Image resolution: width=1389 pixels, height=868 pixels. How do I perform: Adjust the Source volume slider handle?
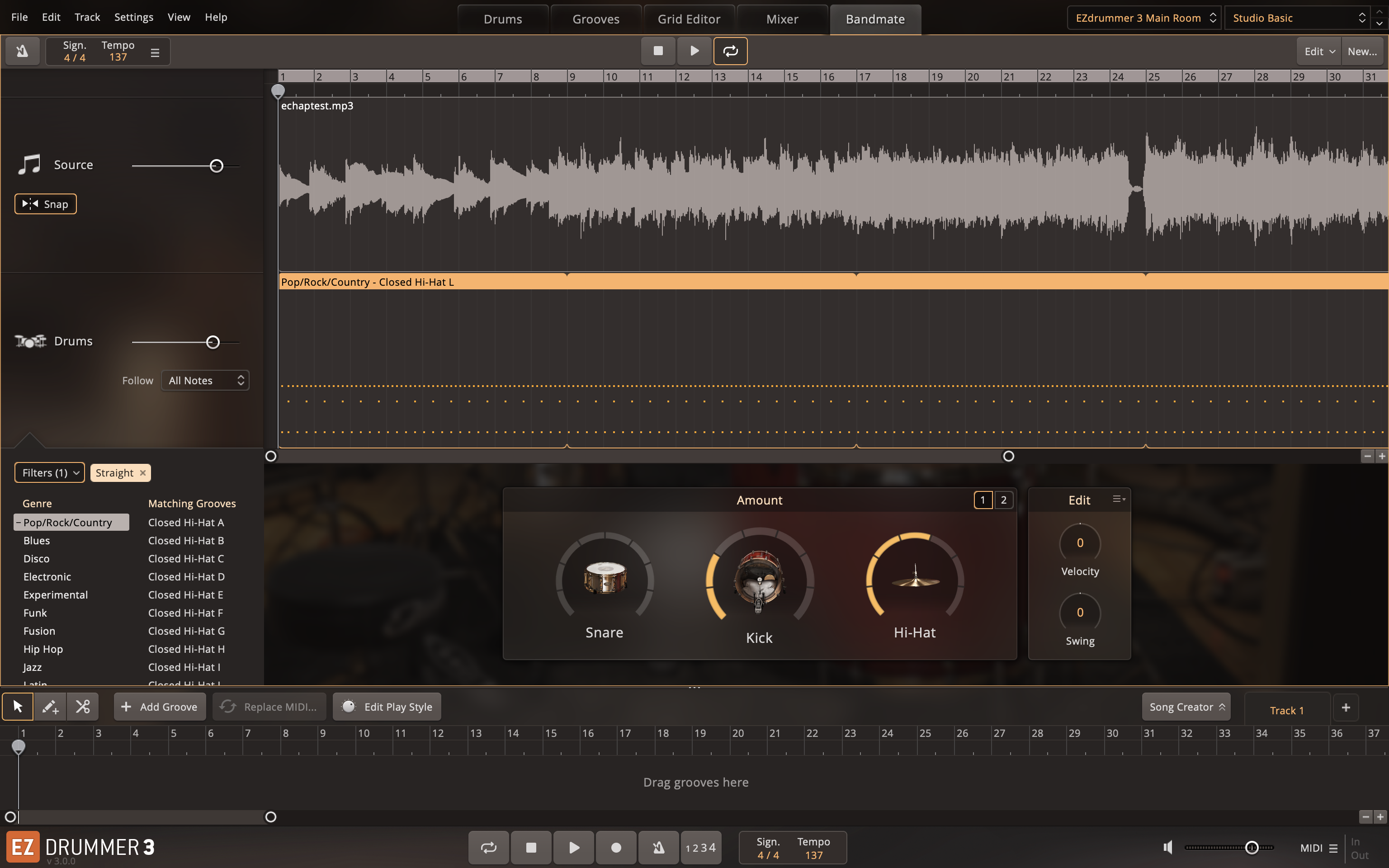tap(217, 166)
